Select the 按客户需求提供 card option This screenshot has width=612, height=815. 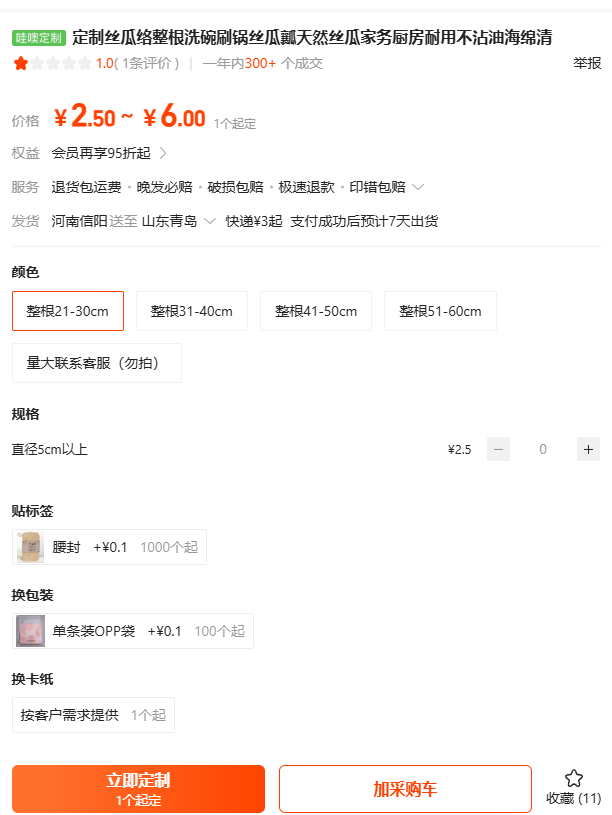[93, 715]
